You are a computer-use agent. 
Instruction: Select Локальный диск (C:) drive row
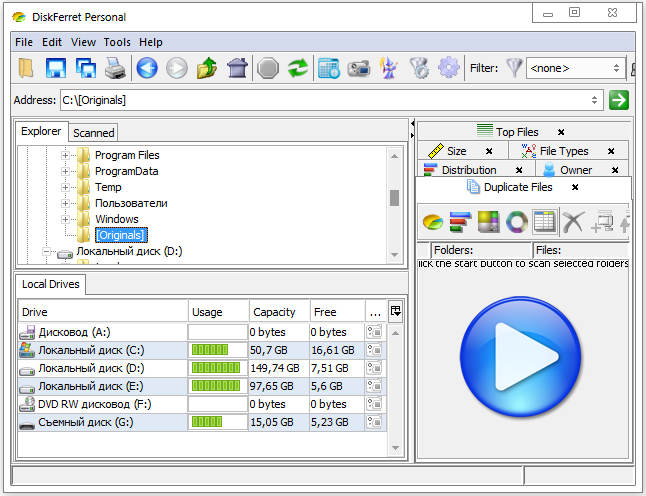[x=202, y=350]
